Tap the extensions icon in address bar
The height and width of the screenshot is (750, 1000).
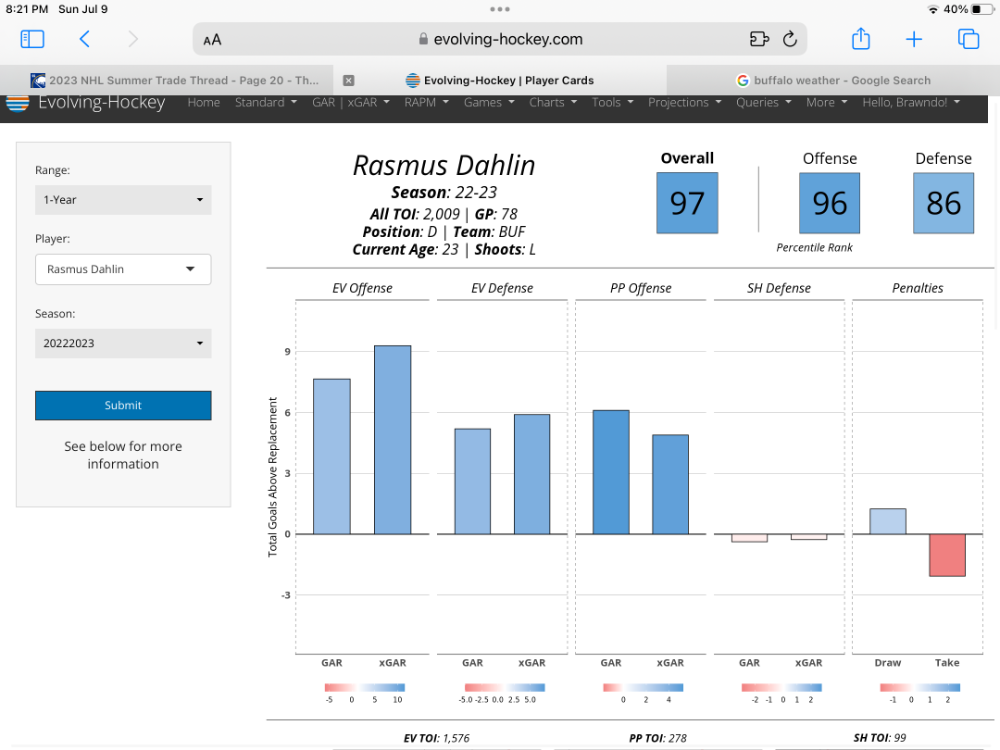coord(759,40)
